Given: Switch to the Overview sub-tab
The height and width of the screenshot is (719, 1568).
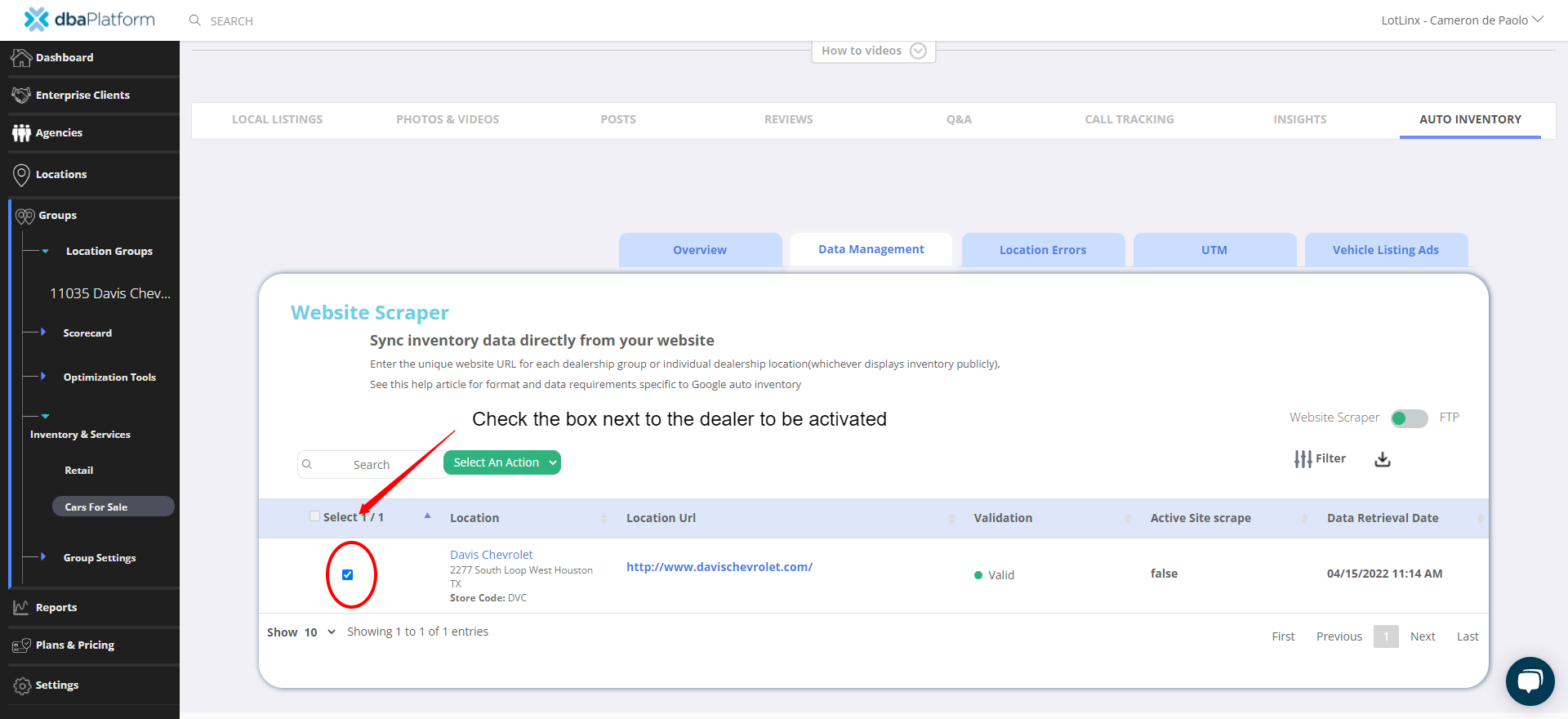Looking at the screenshot, I should pyautogui.click(x=700, y=250).
